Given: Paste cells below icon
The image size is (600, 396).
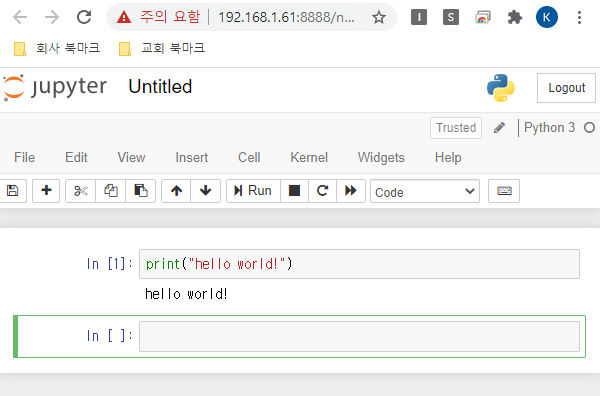Looking at the screenshot, I should click(x=140, y=191).
